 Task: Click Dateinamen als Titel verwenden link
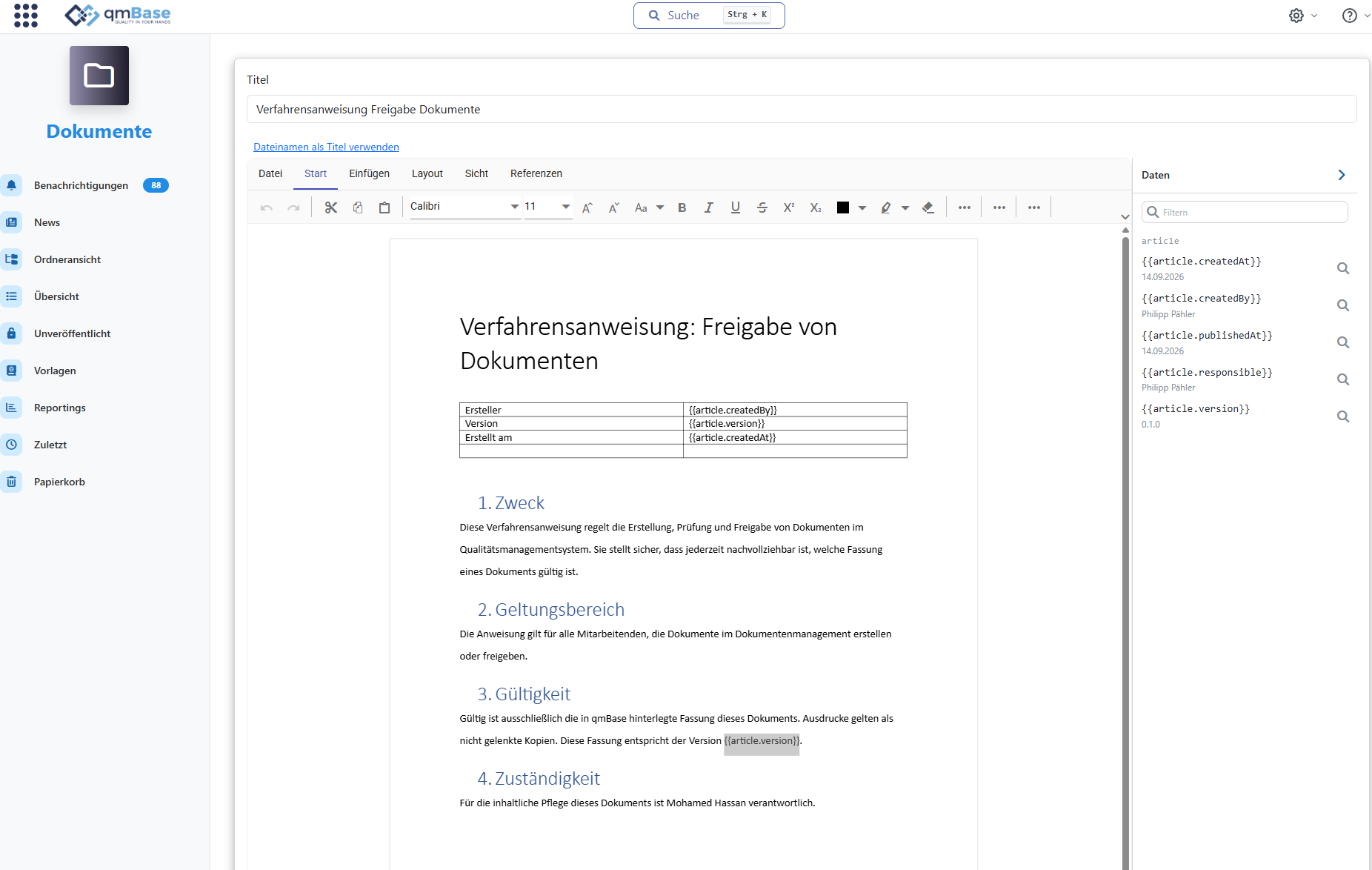click(326, 147)
